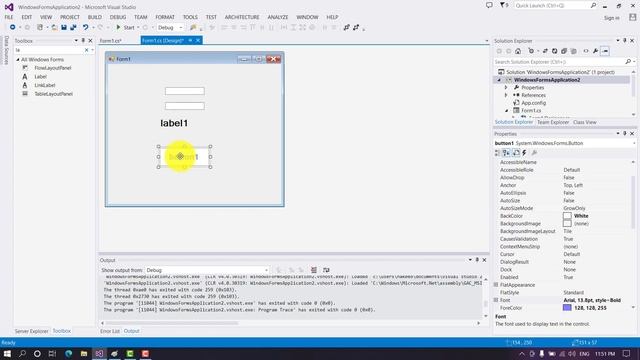The width and height of the screenshot is (640, 360).
Task: Click the Sign in link
Action: 611,18
